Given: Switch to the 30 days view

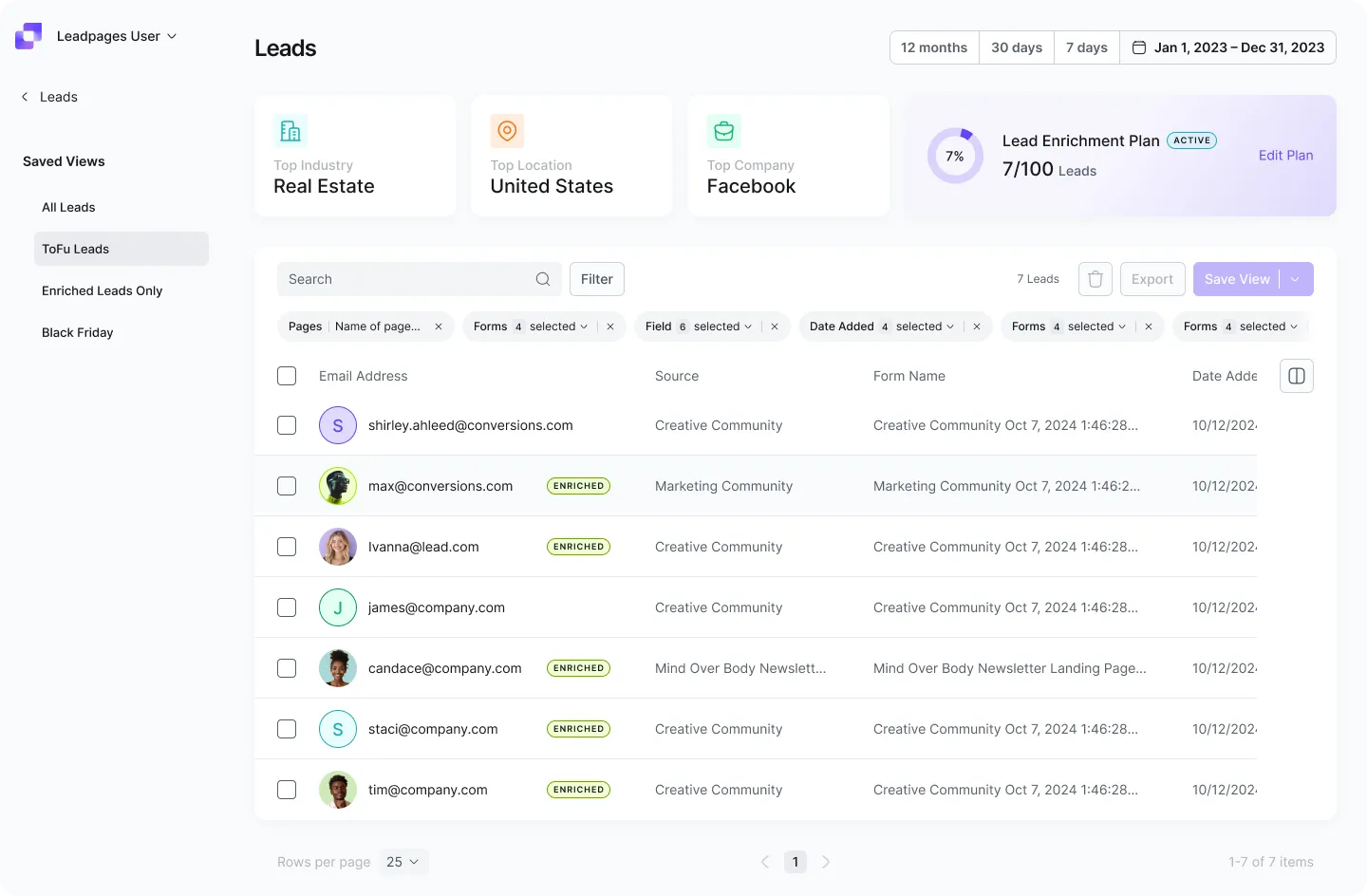Looking at the screenshot, I should tap(1016, 47).
